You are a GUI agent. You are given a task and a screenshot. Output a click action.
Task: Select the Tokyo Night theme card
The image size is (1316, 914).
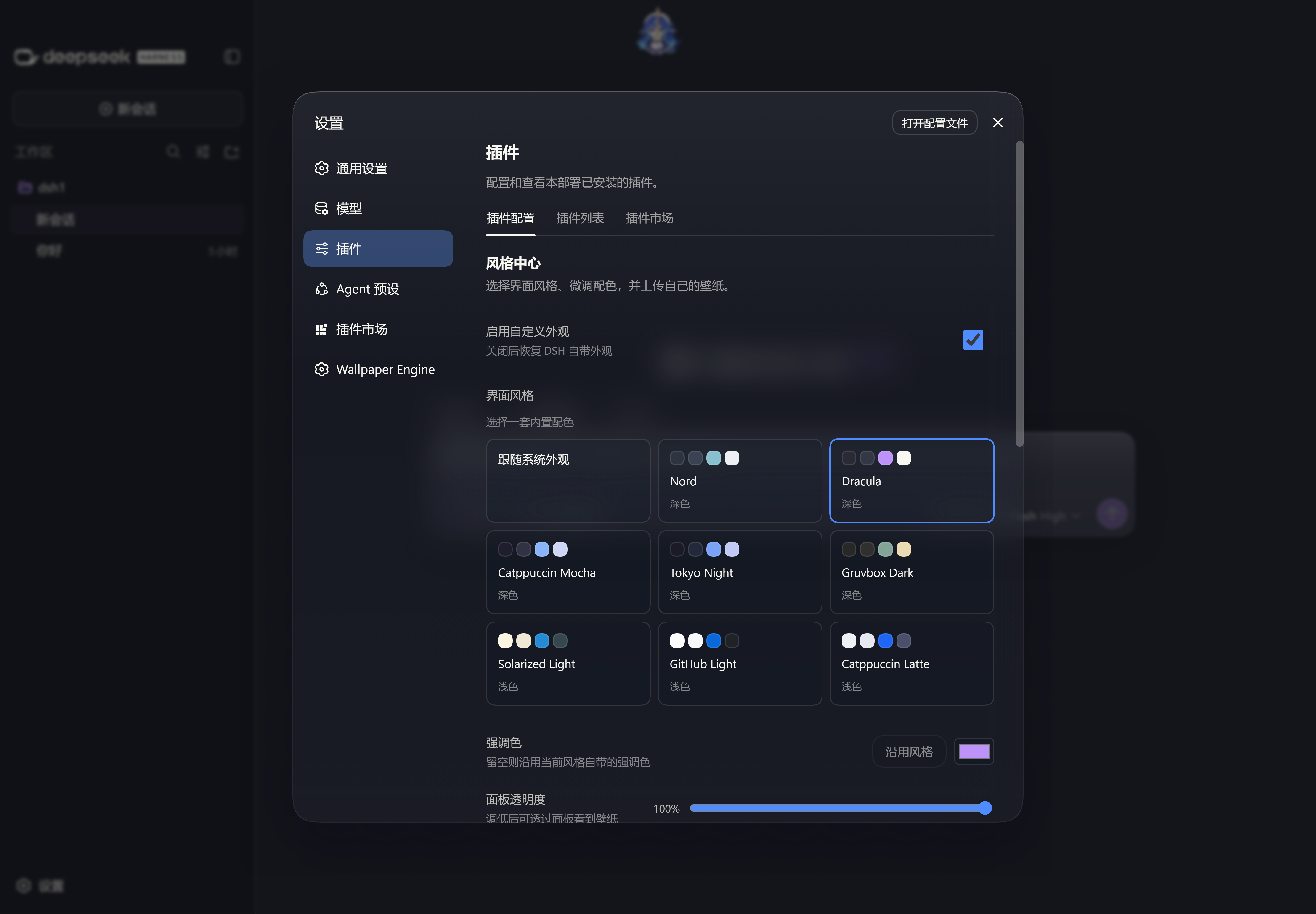tap(740, 572)
